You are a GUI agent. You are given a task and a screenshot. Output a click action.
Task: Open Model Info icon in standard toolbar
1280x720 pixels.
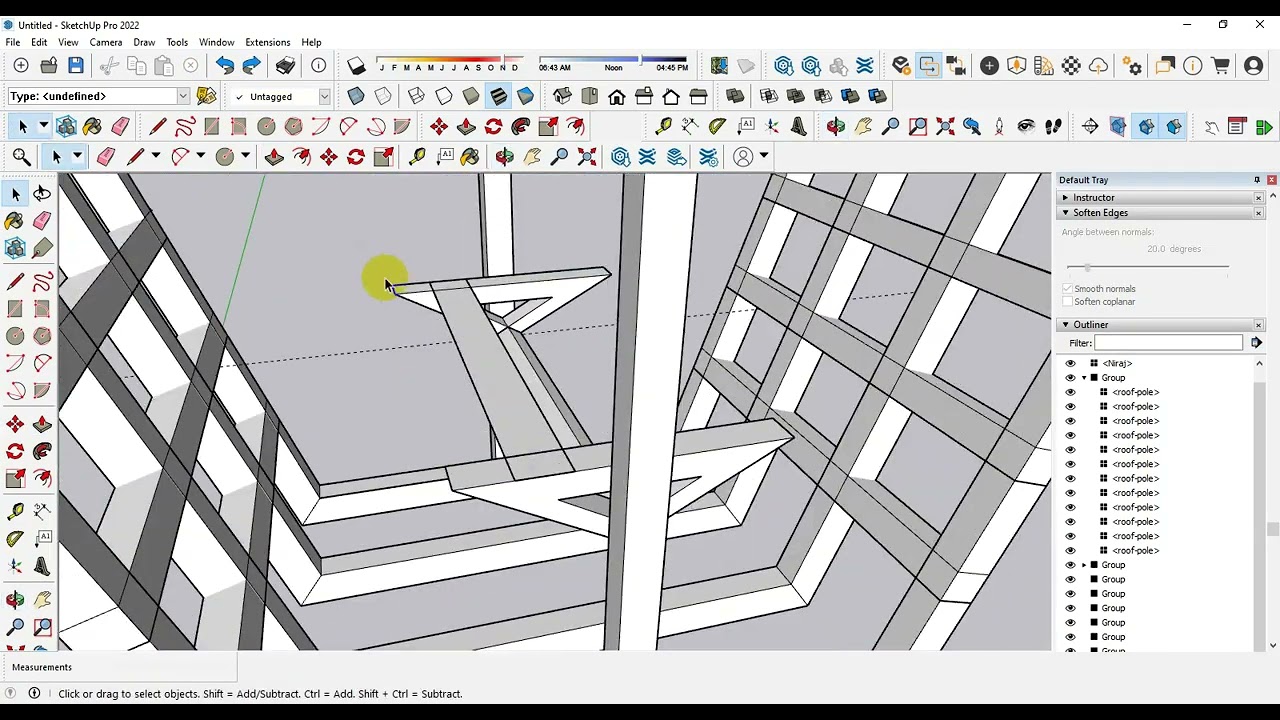click(319, 66)
